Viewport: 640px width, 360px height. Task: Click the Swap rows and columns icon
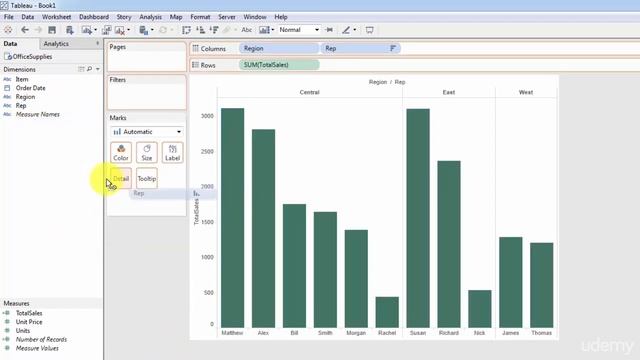pyautogui.click(x=186, y=30)
